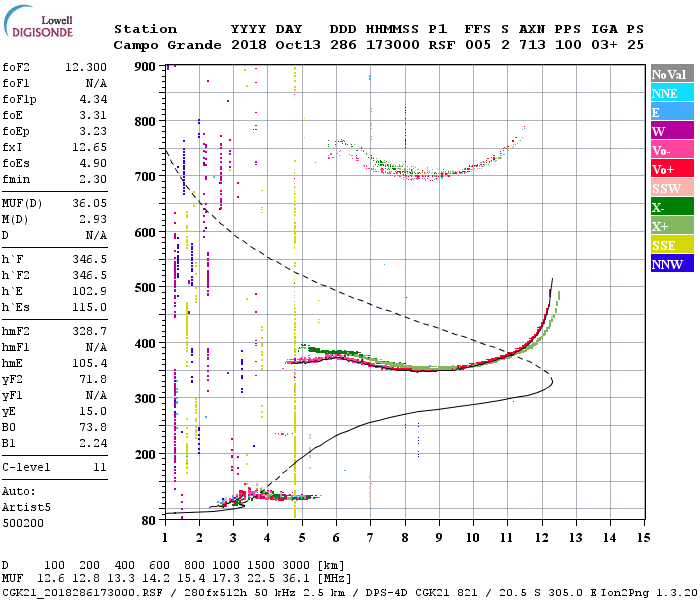700x600 pixels.
Task: Click the PPS value 100
Action: [x=568, y=45]
